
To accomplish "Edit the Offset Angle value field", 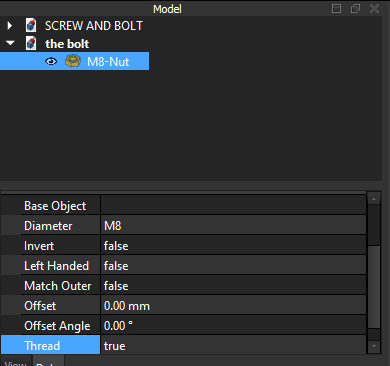I will point(233,326).
